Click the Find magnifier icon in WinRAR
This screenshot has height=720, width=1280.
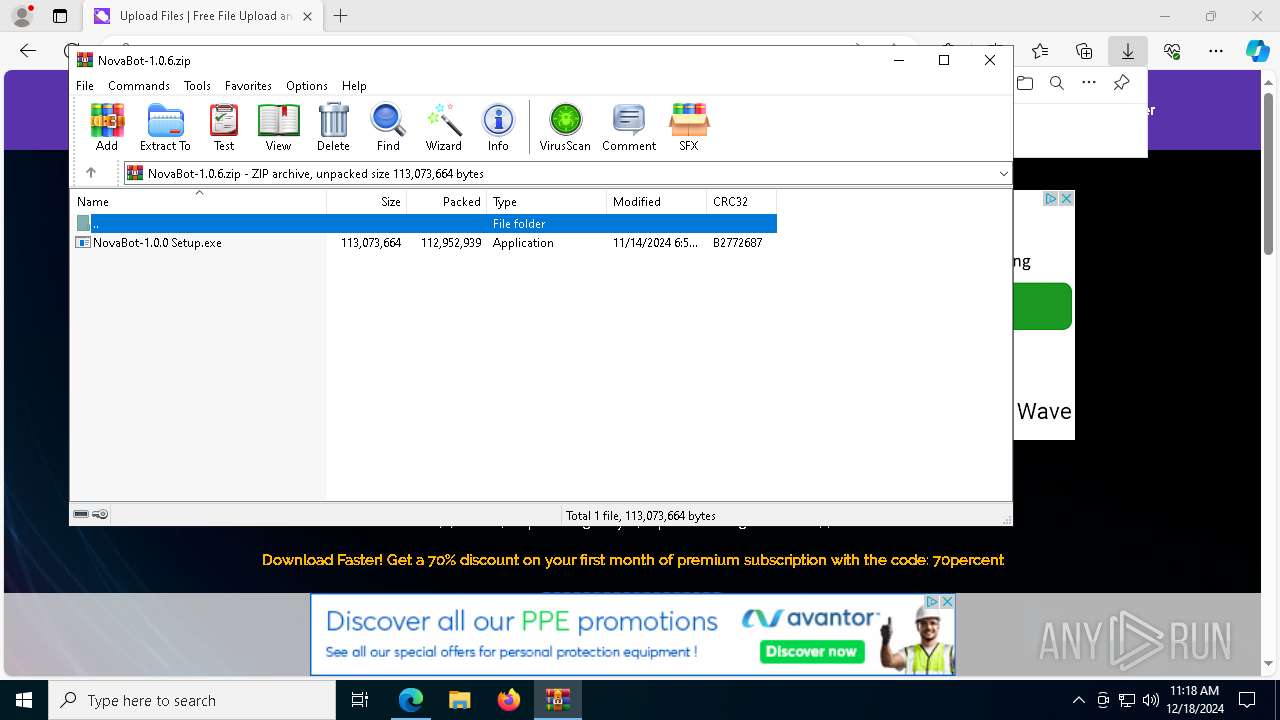(x=388, y=127)
